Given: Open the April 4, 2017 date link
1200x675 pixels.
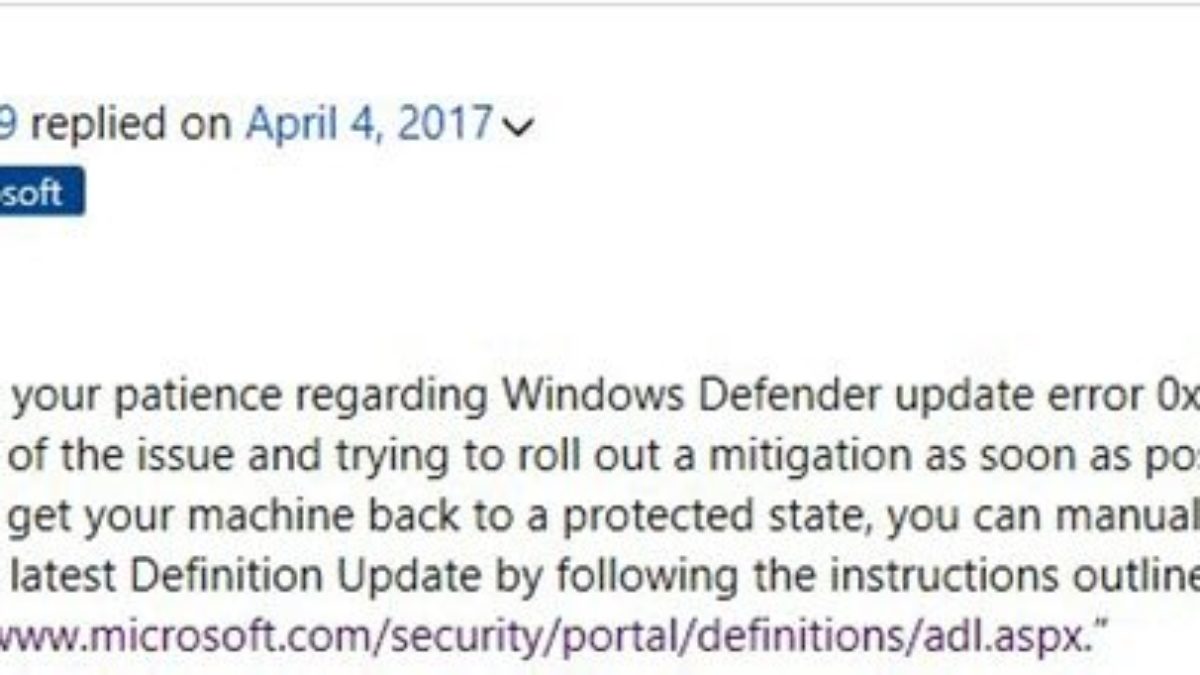Looking at the screenshot, I should 369,124.
